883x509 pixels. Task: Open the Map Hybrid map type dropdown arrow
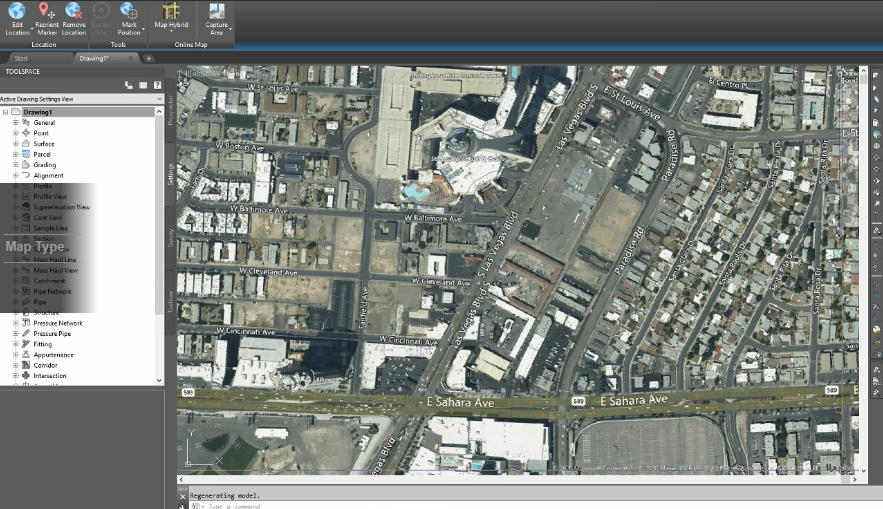point(171,33)
